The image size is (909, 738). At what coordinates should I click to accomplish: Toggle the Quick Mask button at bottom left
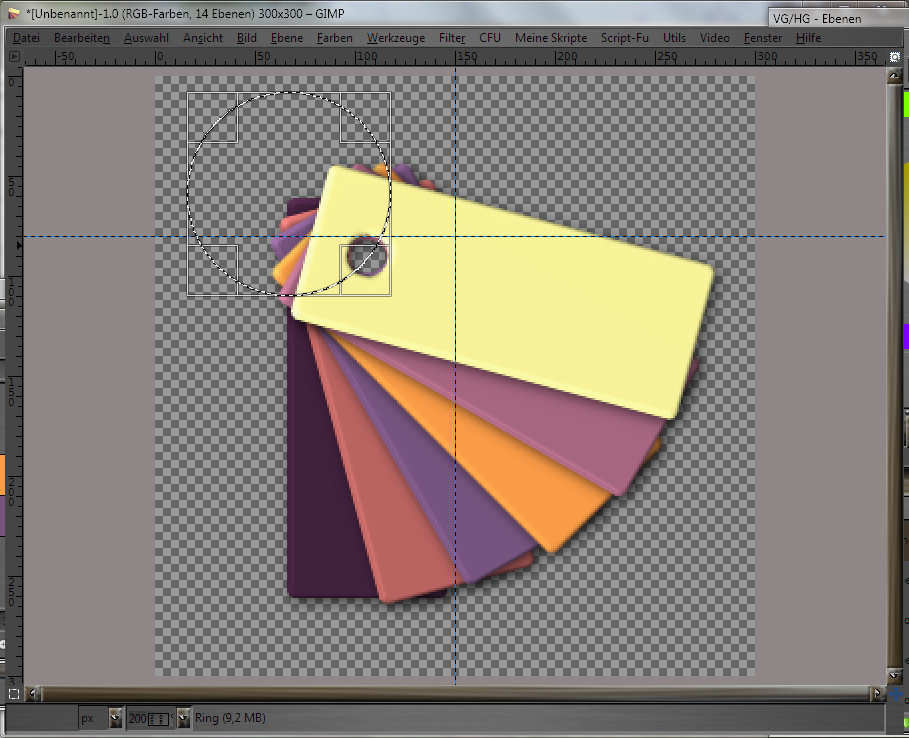tap(14, 693)
